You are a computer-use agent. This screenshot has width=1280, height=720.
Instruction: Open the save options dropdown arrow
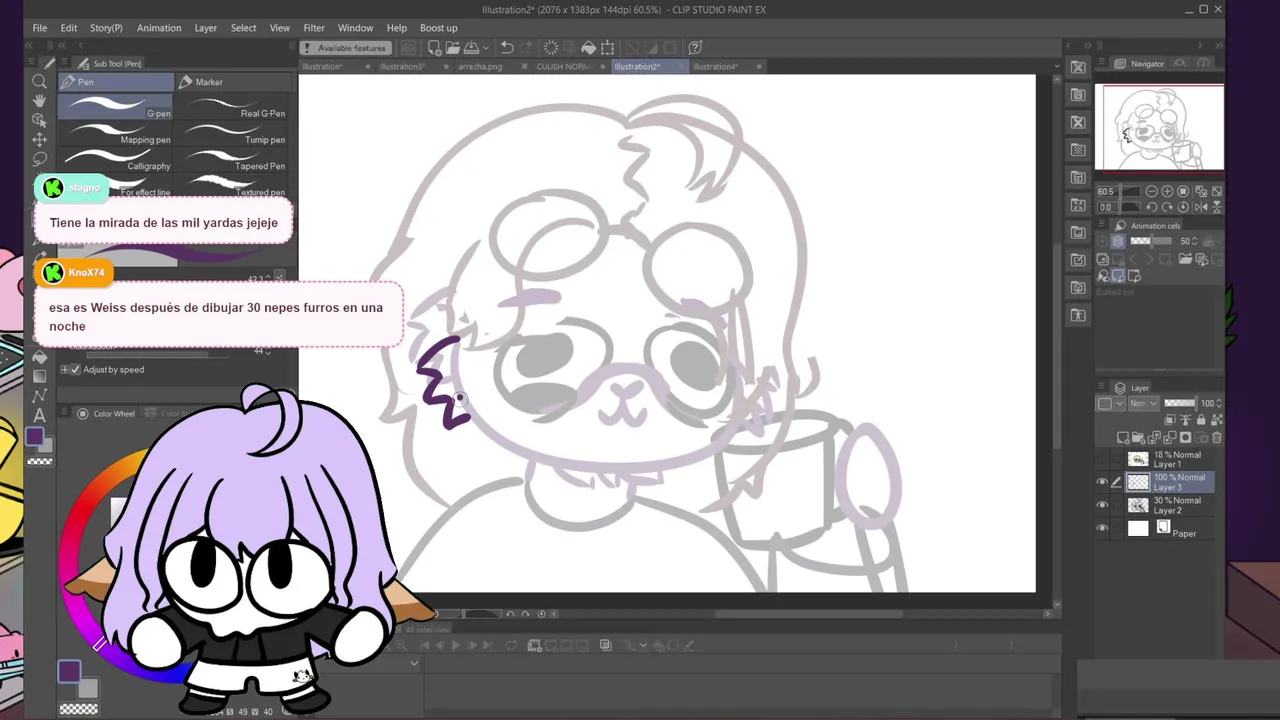point(485,48)
